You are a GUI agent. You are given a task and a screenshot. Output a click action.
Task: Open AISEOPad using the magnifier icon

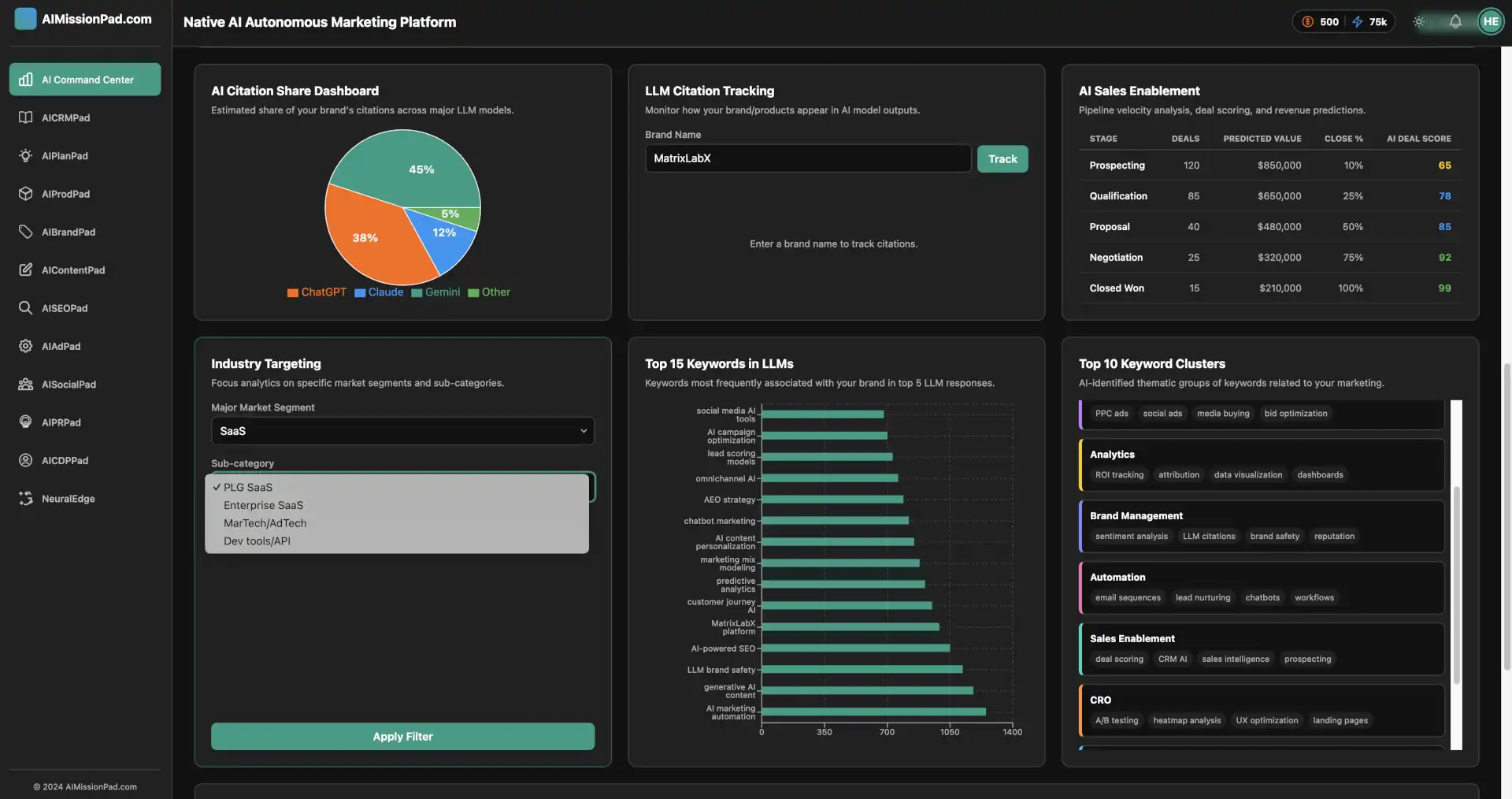(25, 308)
